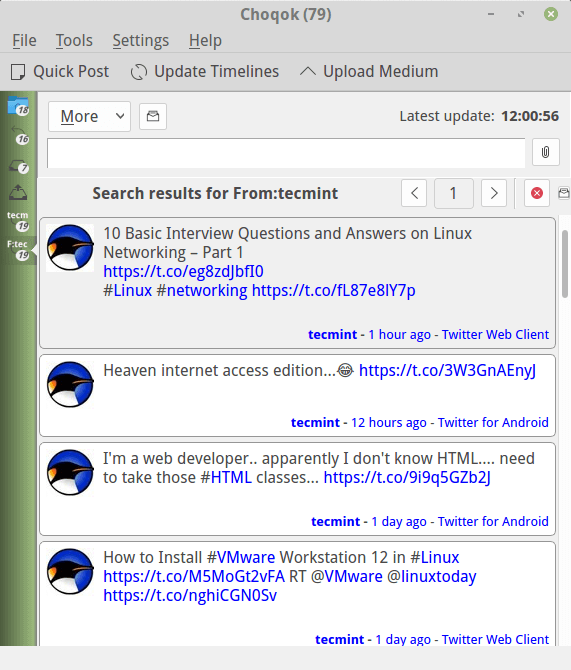Viewport: 571px width, 670px height.
Task: Open the Tools menu
Action: click(74, 41)
